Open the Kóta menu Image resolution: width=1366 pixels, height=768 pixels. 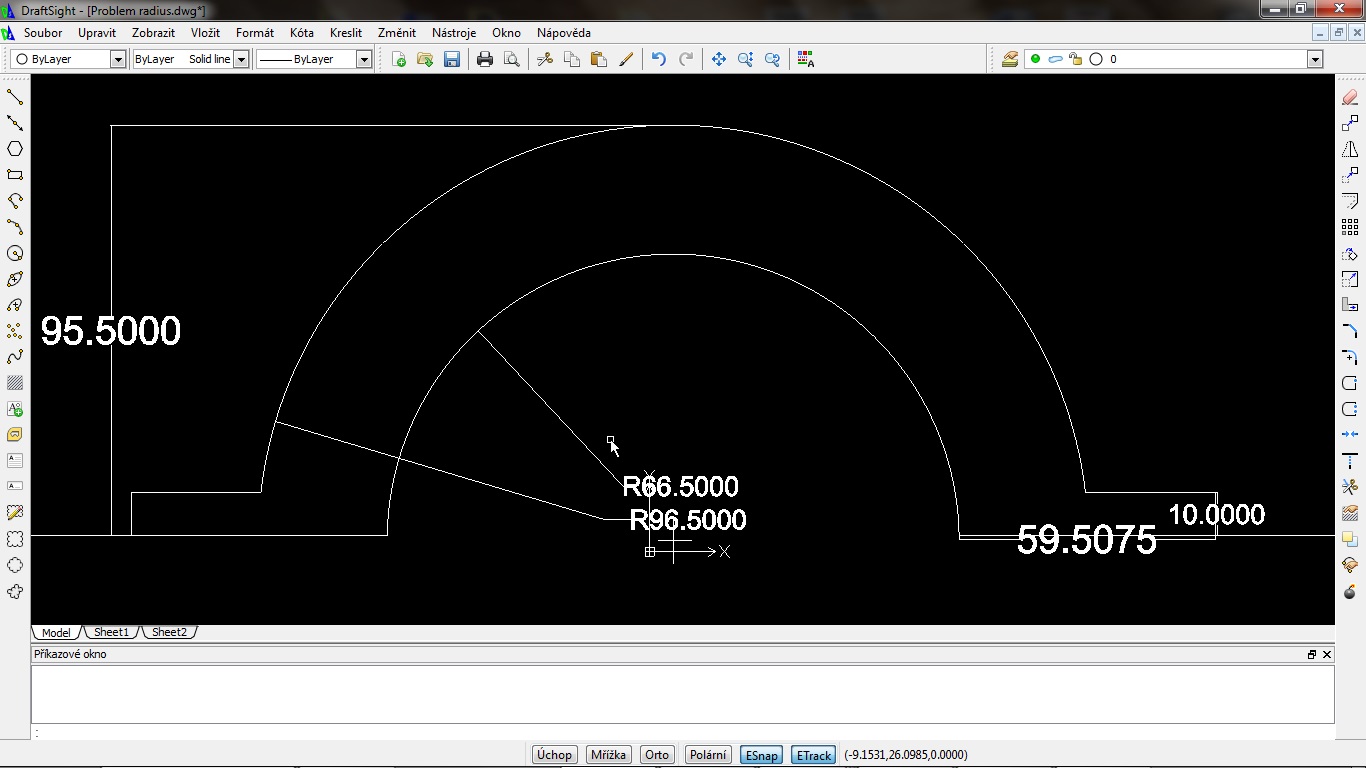pos(301,33)
